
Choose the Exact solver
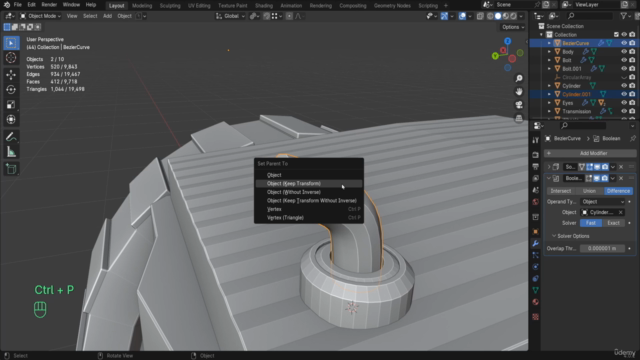(x=613, y=223)
